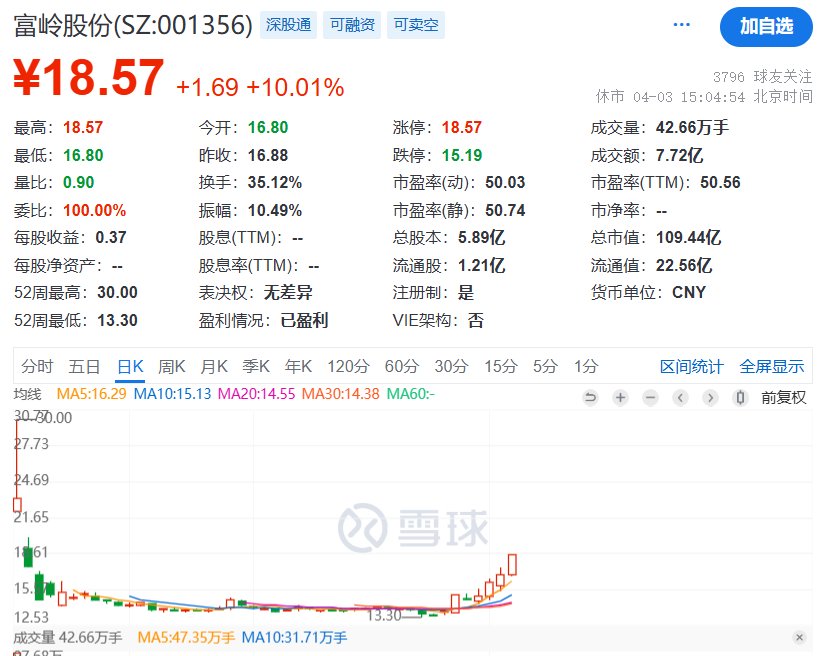The height and width of the screenshot is (656, 825).
Task: Click the reset chart view icon
Action: (x=590, y=398)
